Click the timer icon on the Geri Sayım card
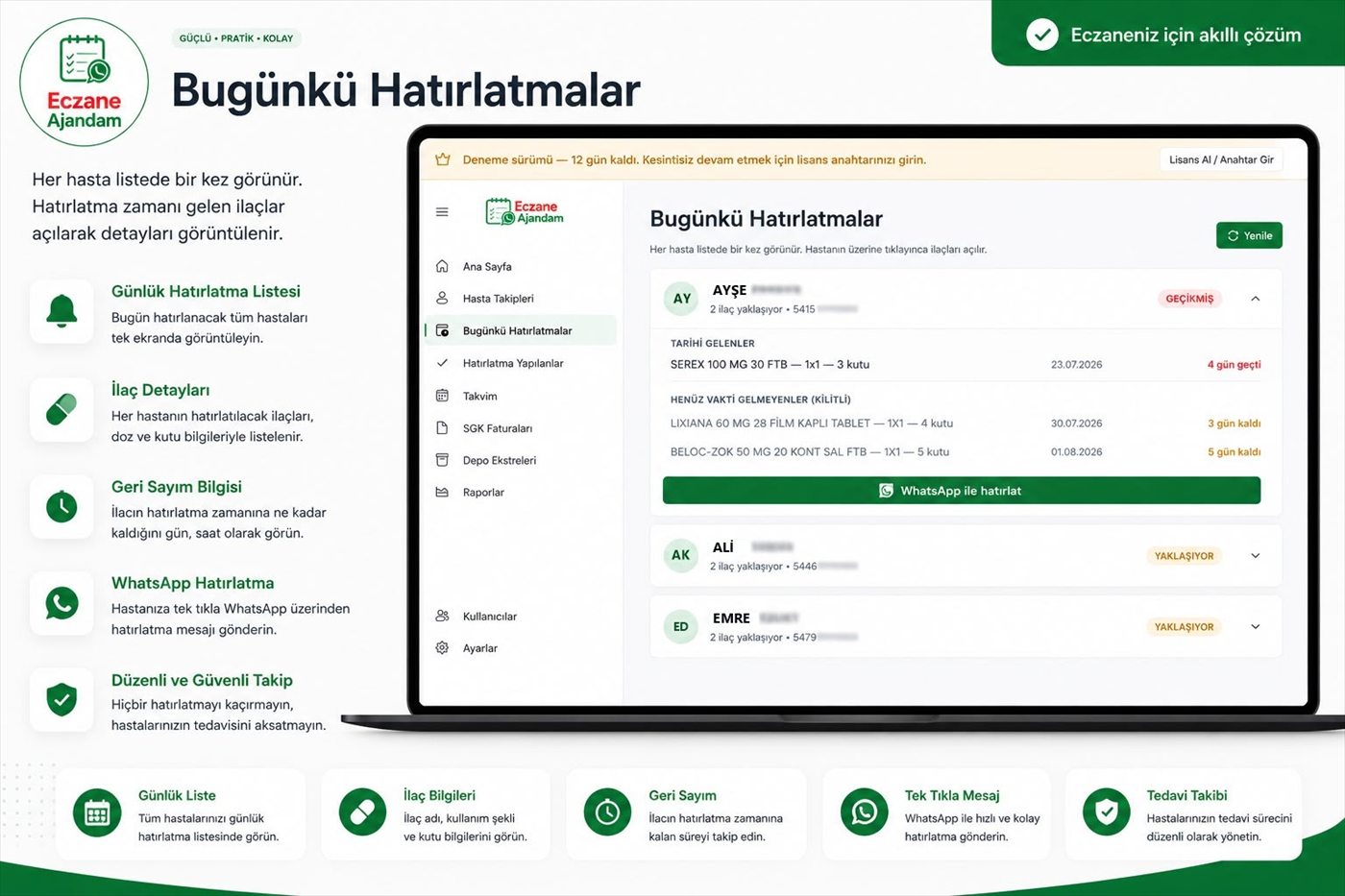 pos(607,813)
